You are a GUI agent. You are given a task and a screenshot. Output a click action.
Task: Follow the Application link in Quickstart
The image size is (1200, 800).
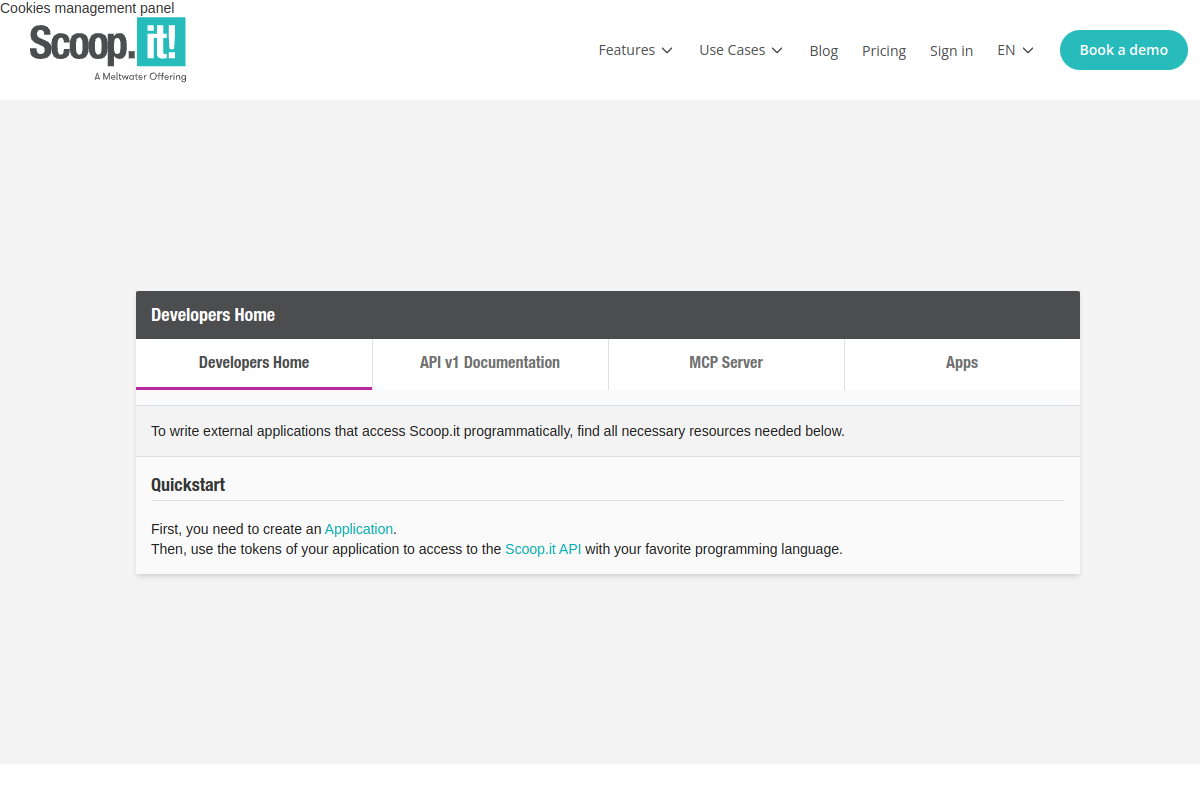point(359,529)
